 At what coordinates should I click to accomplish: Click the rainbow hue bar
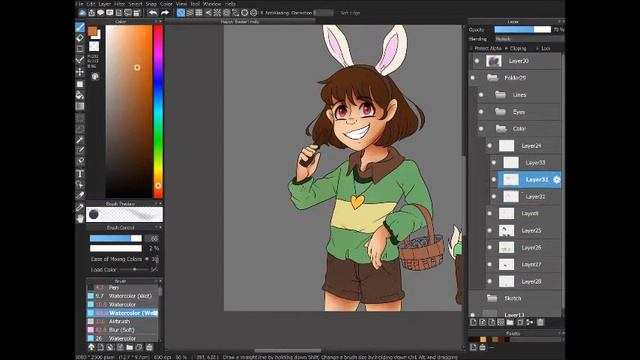click(158, 111)
